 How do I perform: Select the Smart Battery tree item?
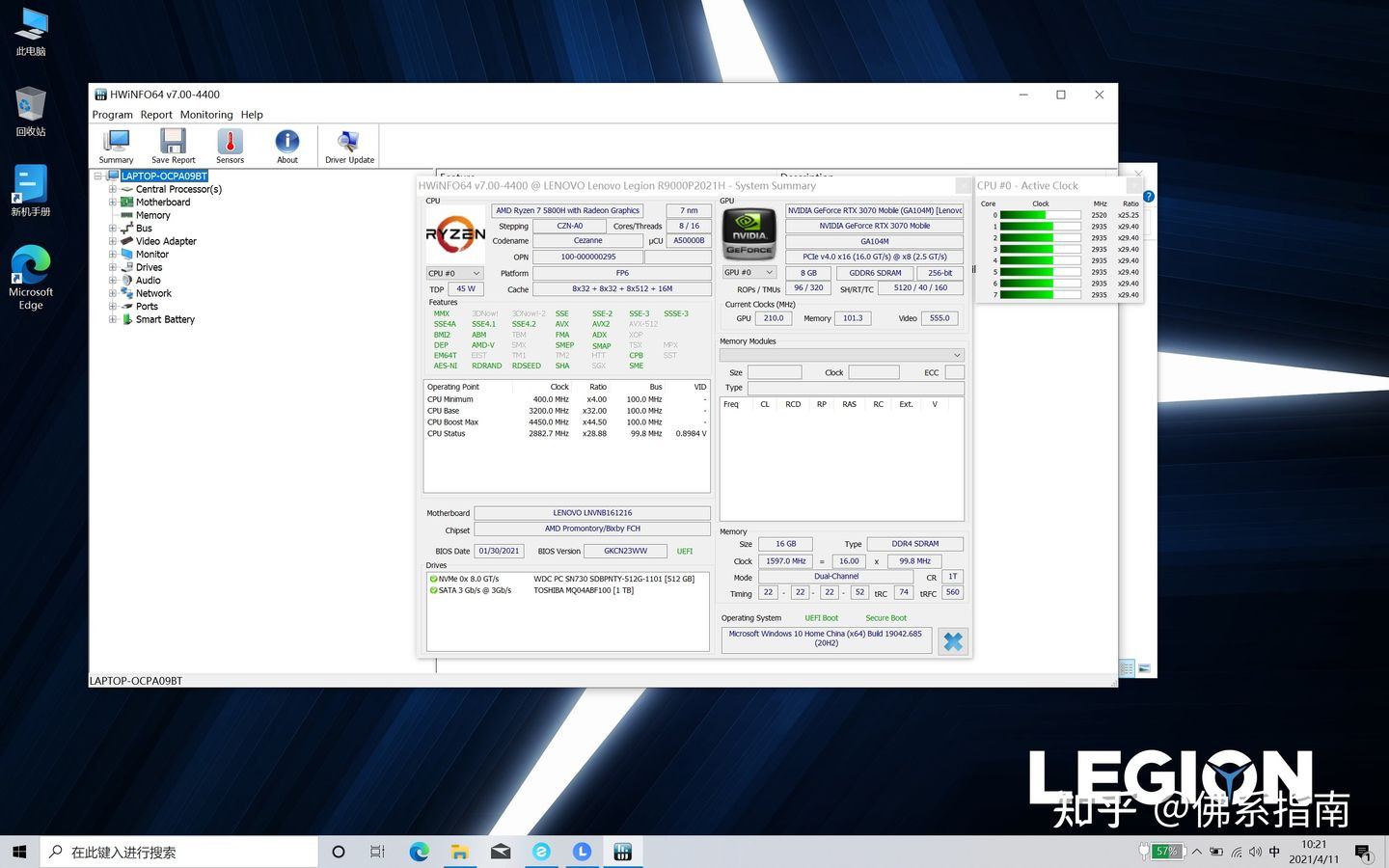point(165,319)
